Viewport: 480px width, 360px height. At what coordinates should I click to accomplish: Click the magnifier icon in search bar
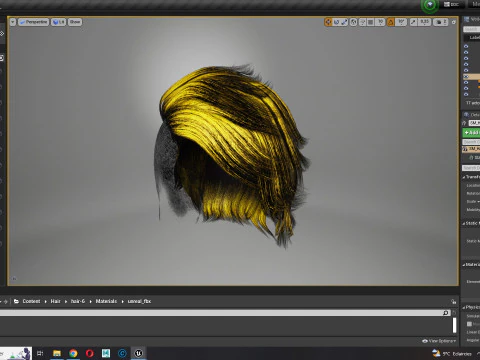pos(446,313)
